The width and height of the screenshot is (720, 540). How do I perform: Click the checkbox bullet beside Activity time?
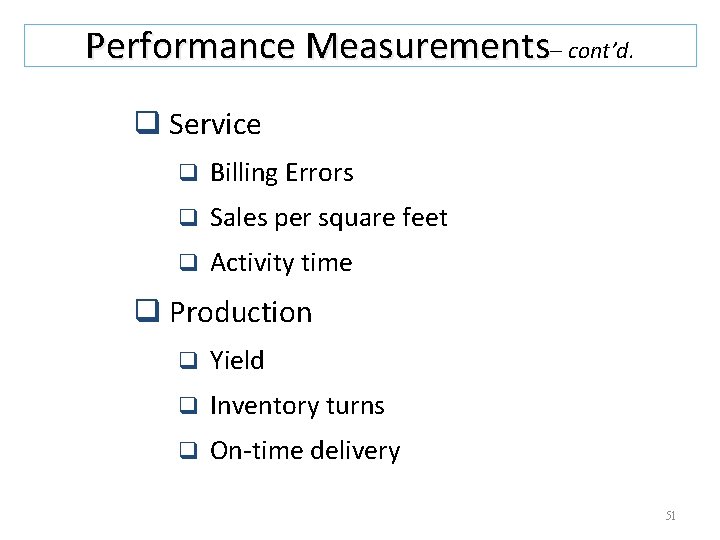[x=188, y=262]
